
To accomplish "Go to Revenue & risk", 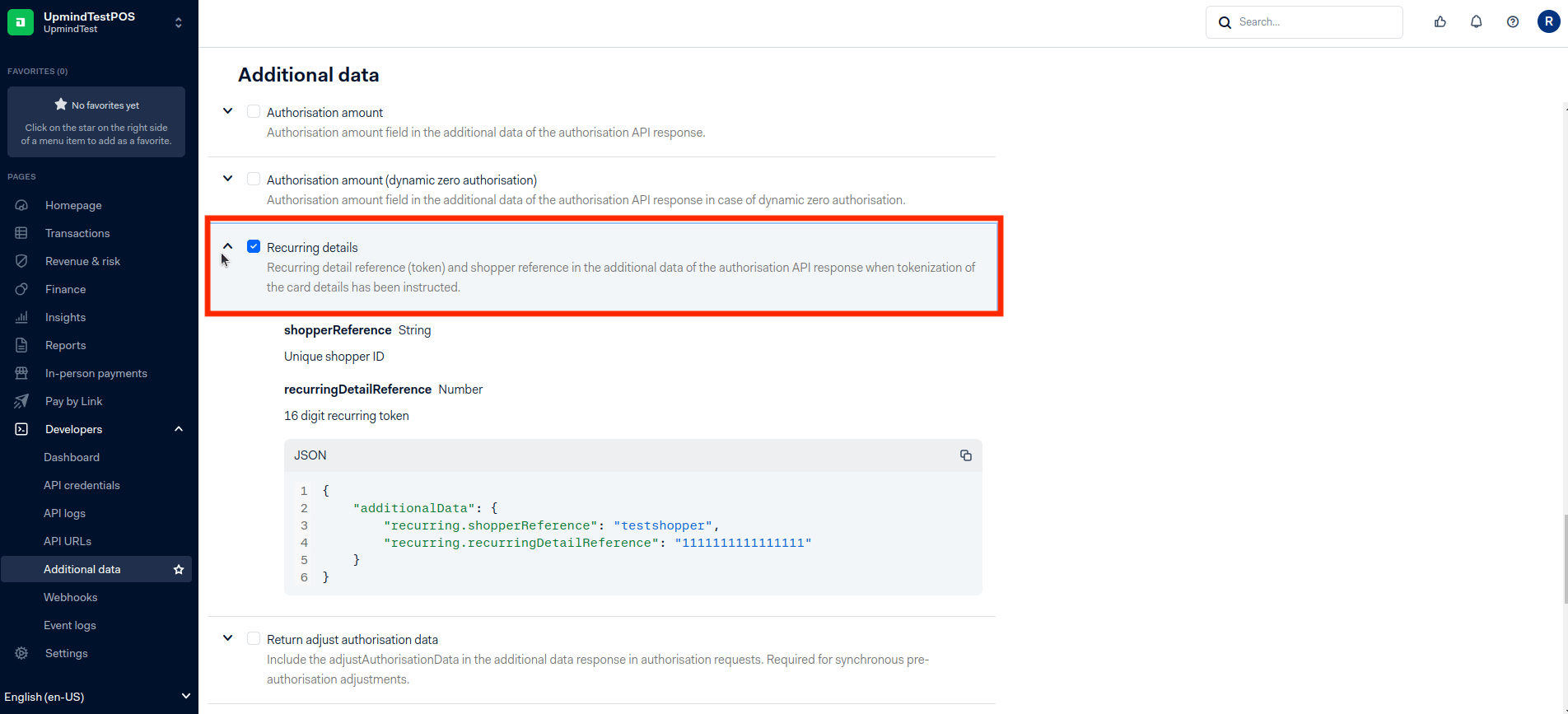I will pos(82,261).
